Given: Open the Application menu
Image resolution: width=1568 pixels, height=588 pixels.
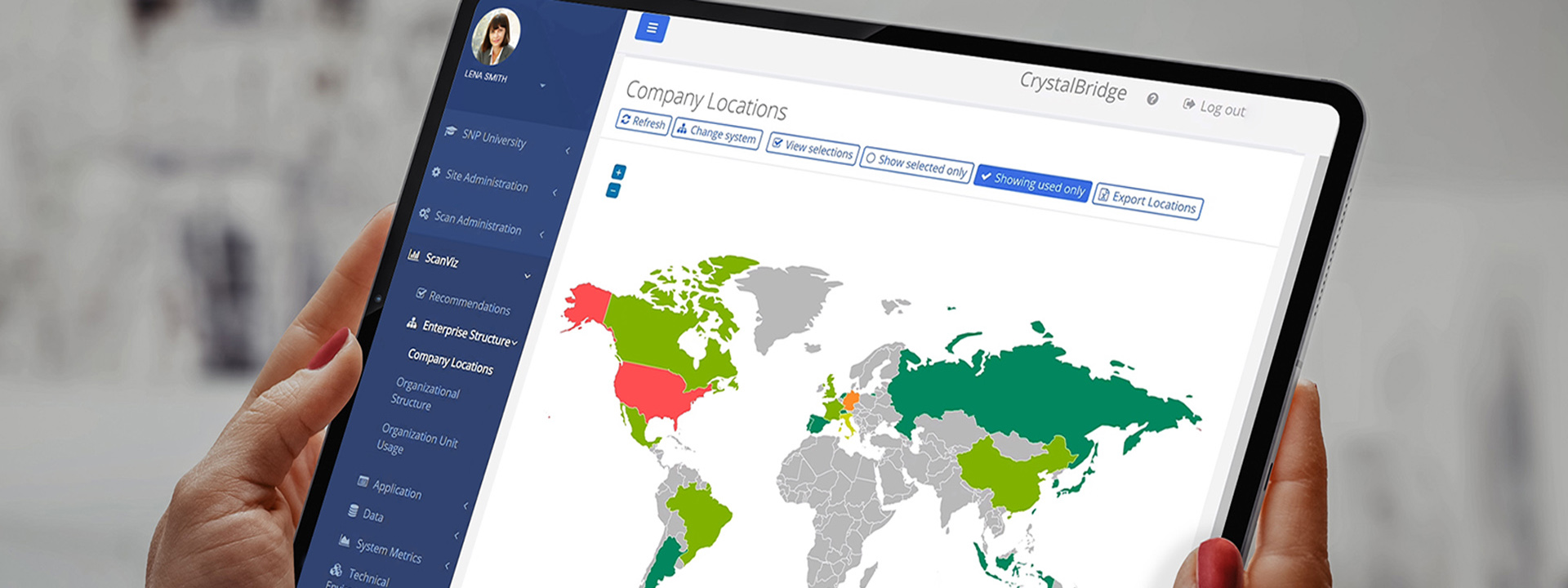Looking at the screenshot, I should [x=397, y=489].
